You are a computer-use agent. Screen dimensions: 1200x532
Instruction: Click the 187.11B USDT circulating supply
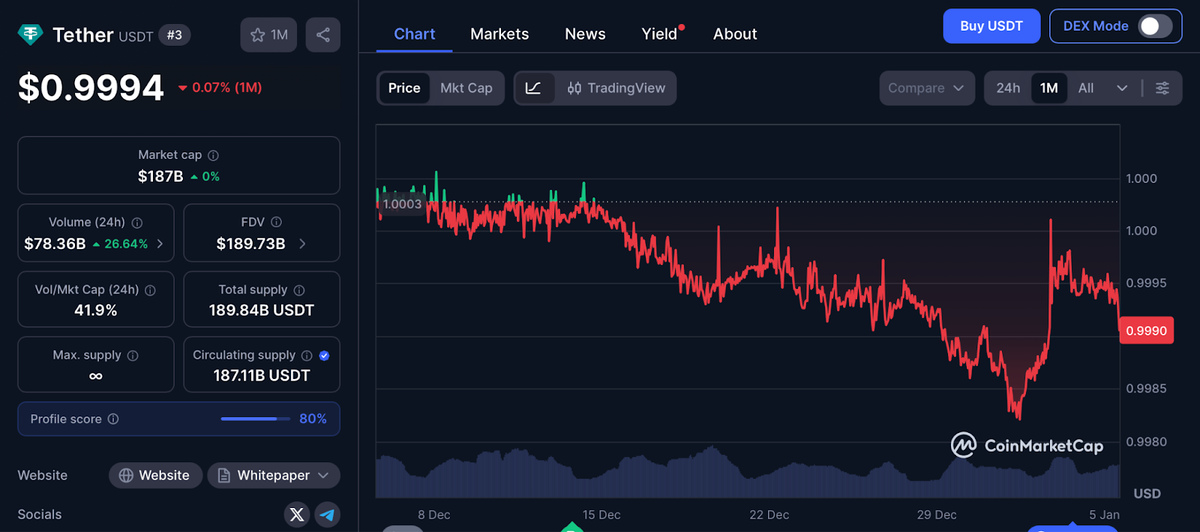tap(262, 376)
